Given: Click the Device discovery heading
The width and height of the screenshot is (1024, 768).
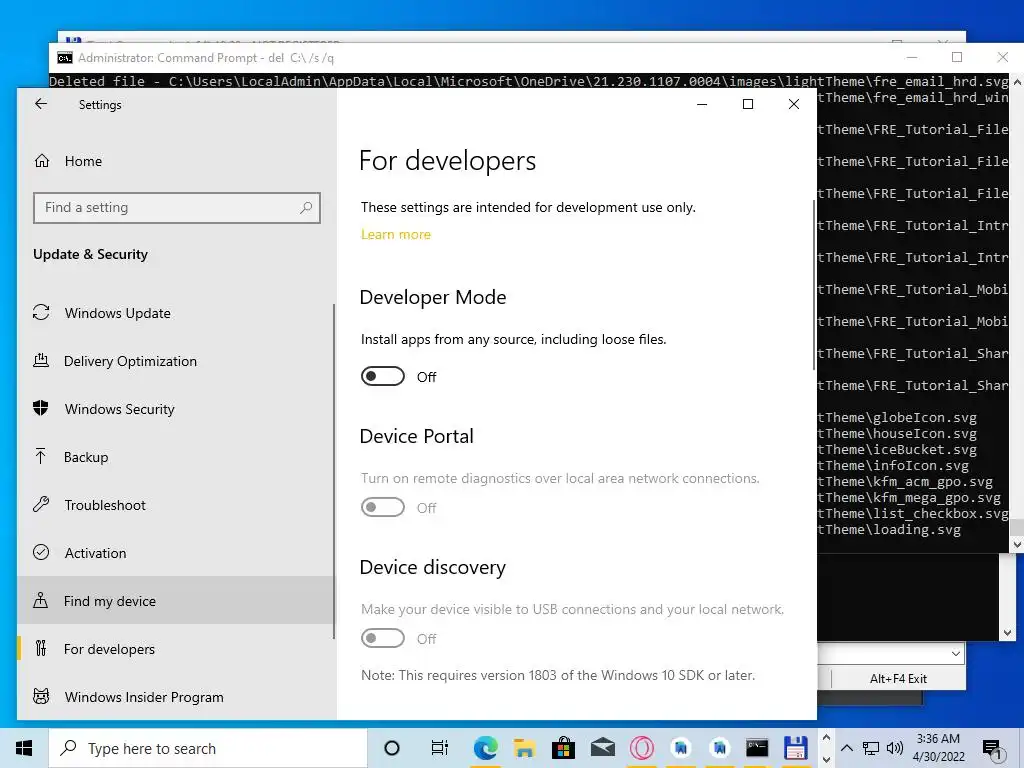Looking at the screenshot, I should 432,567.
